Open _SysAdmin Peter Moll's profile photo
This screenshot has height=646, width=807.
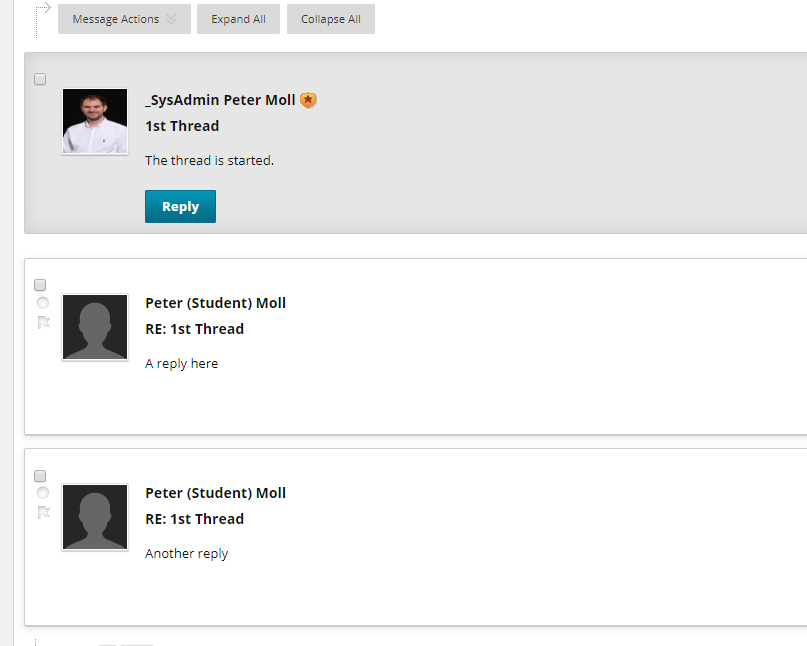(95, 121)
